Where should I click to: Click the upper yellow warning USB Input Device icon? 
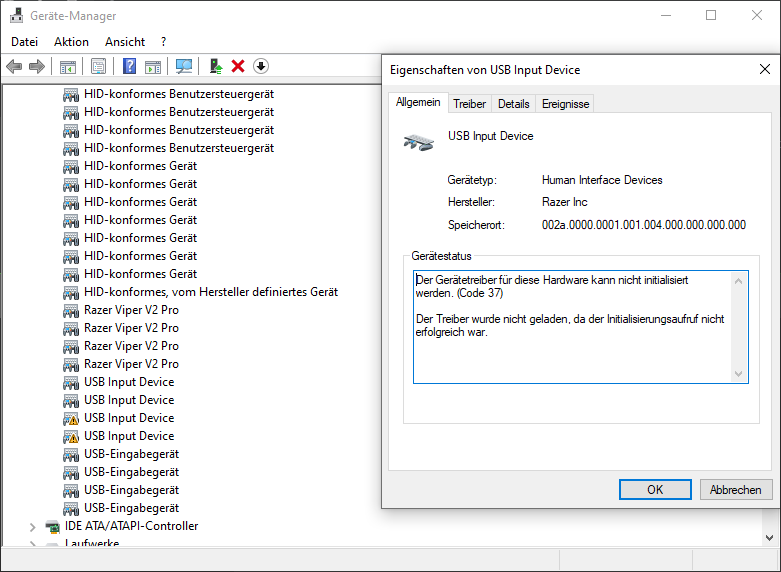pyautogui.click(x=71, y=419)
